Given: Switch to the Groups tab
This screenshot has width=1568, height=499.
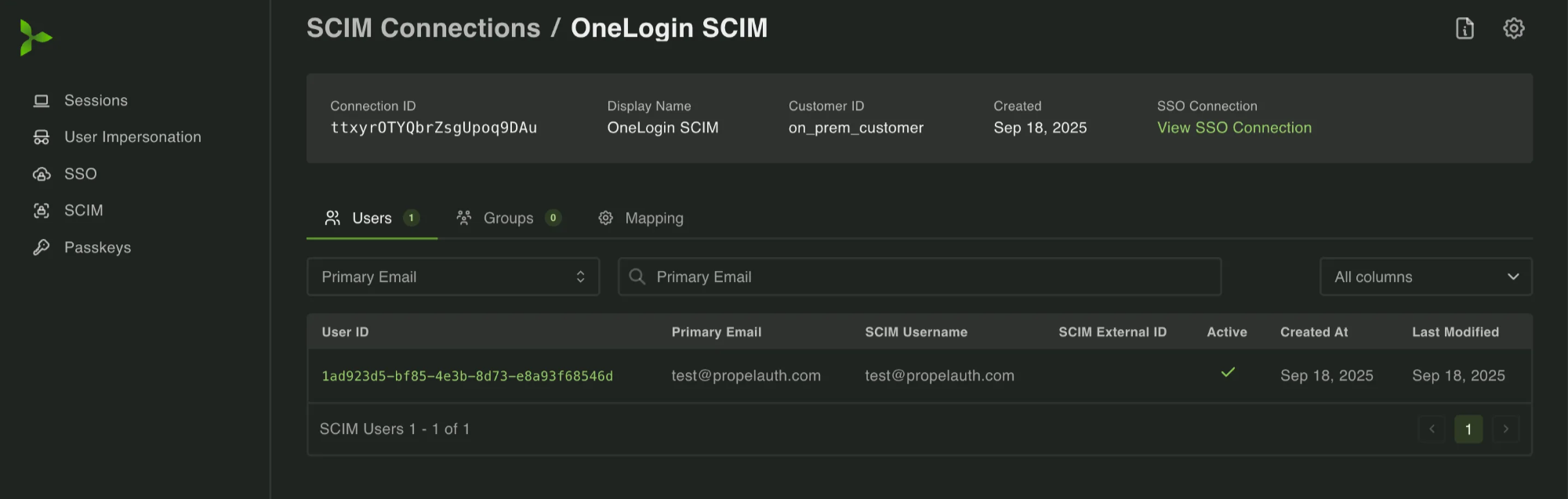Looking at the screenshot, I should click(x=508, y=218).
